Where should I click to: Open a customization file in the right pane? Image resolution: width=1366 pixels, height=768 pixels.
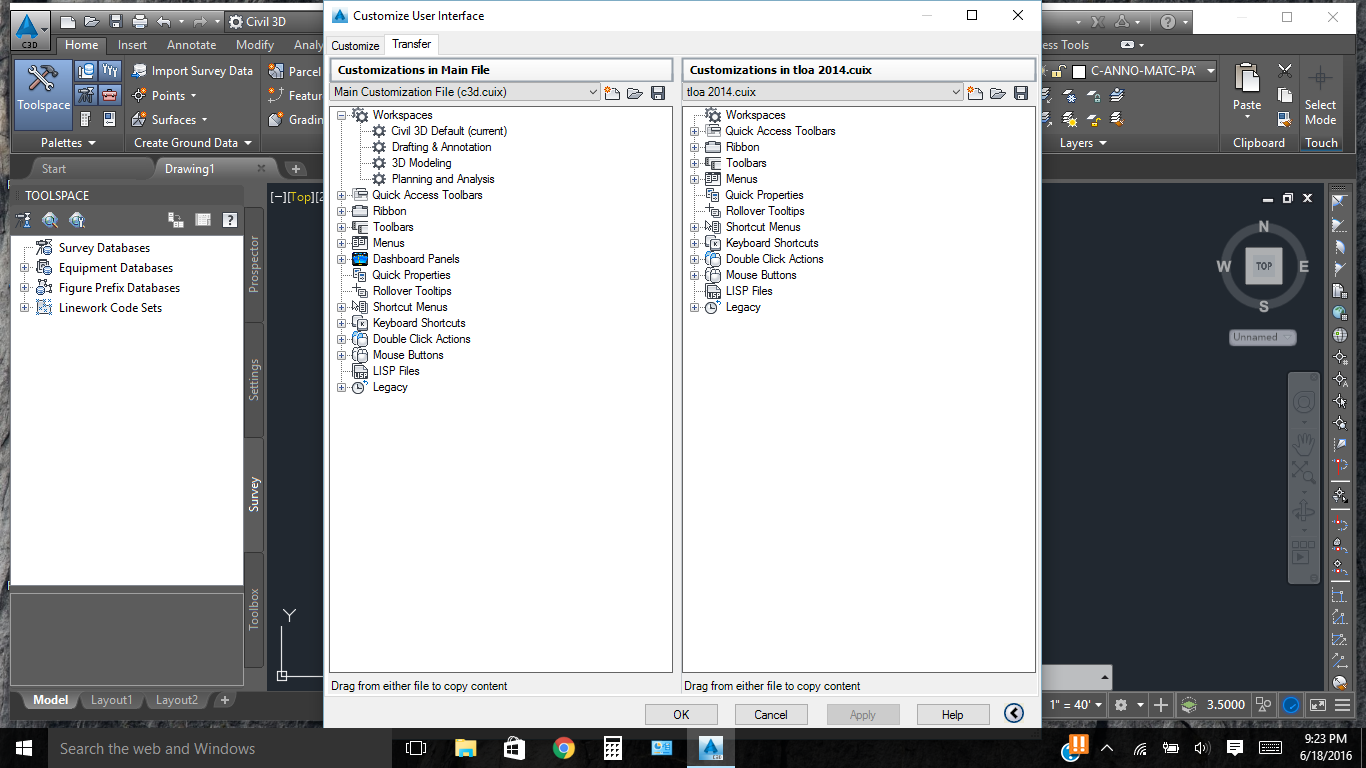click(x=997, y=93)
